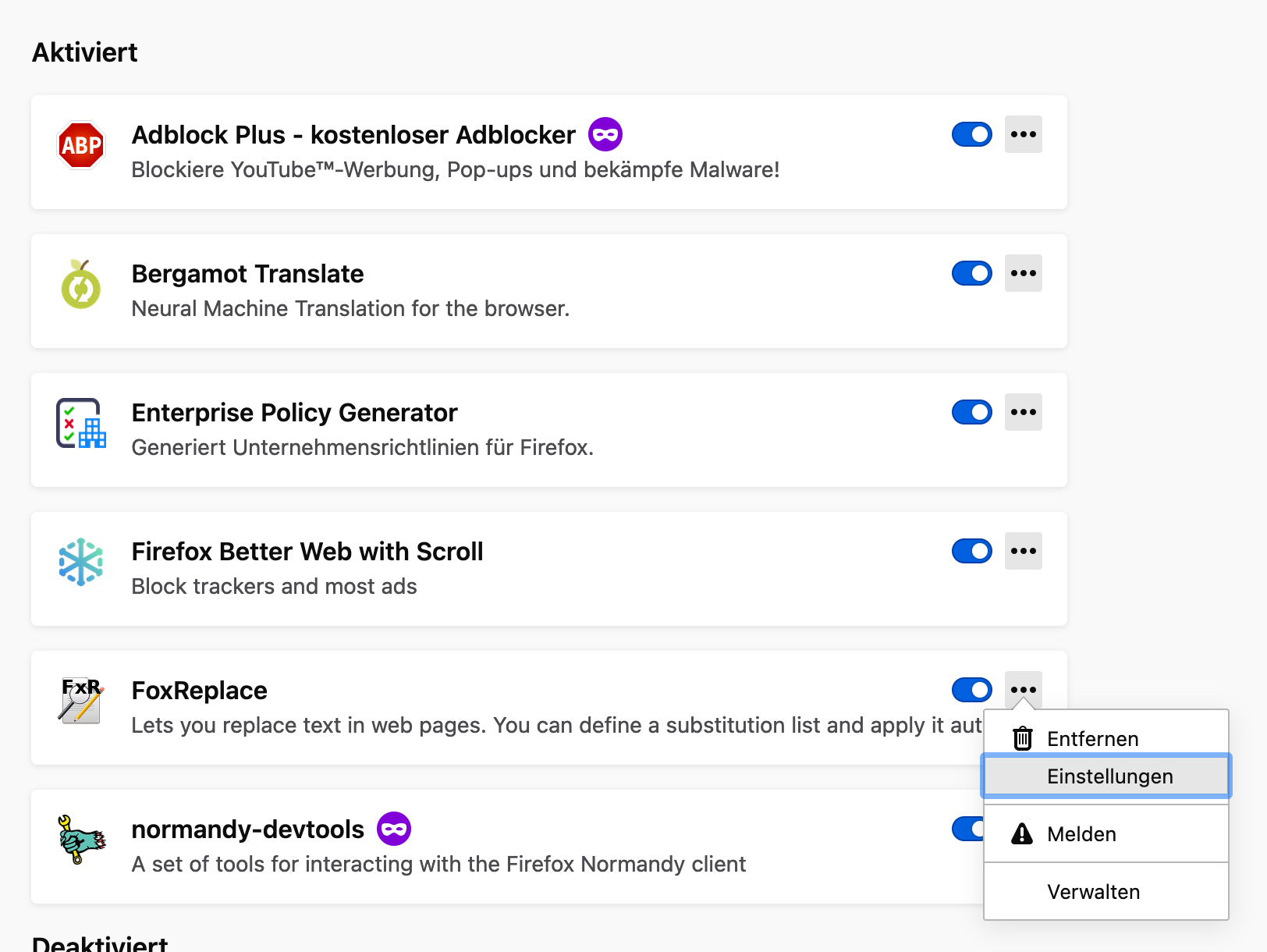Choose Entfernen in the FoxReplace menu

coord(1092,738)
